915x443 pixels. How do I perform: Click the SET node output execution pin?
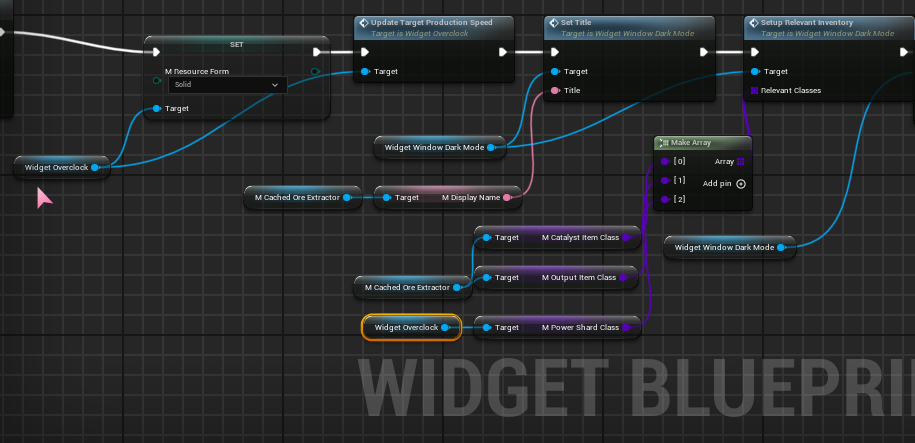pos(317,52)
